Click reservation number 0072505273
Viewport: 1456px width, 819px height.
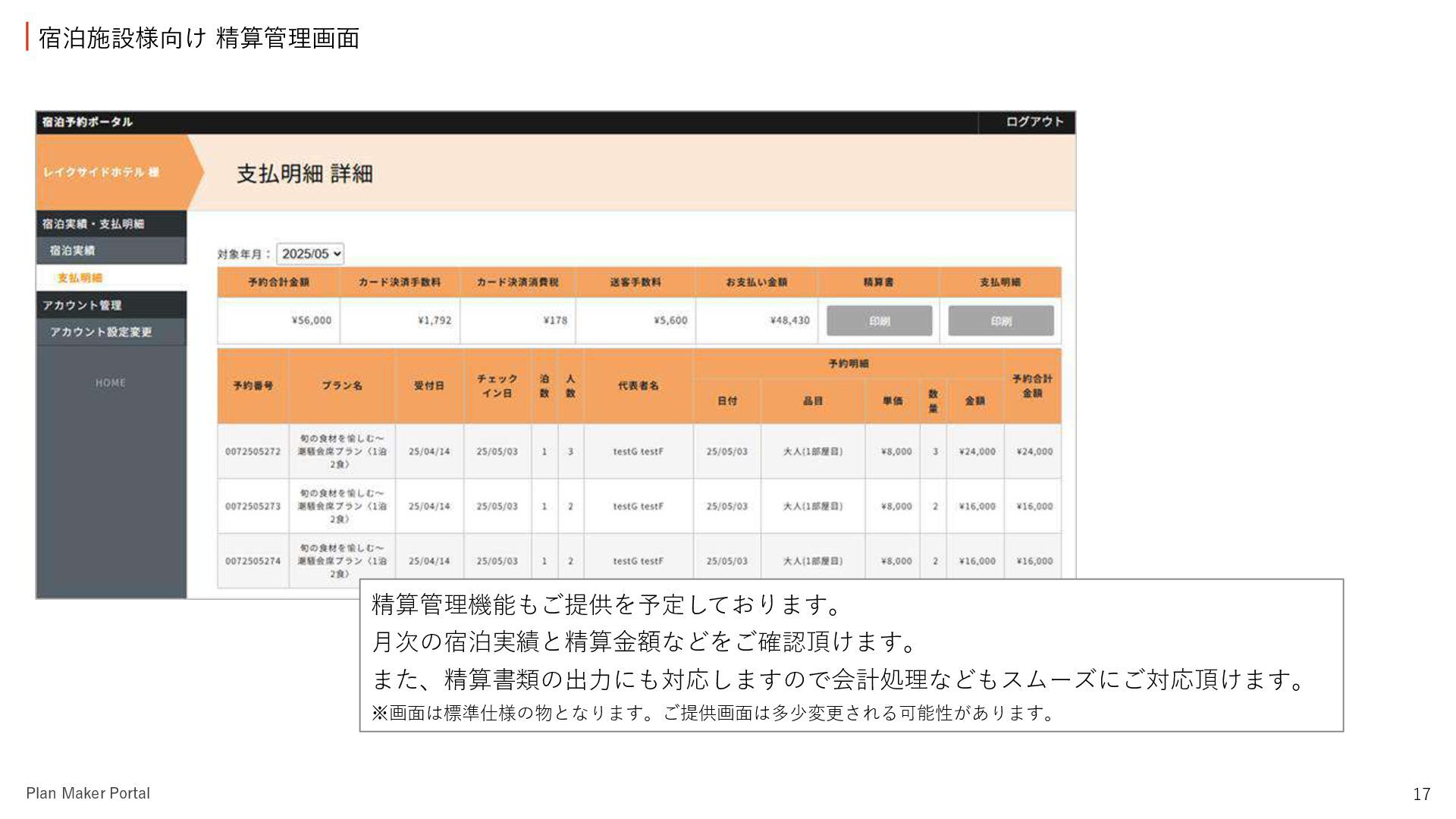point(253,506)
